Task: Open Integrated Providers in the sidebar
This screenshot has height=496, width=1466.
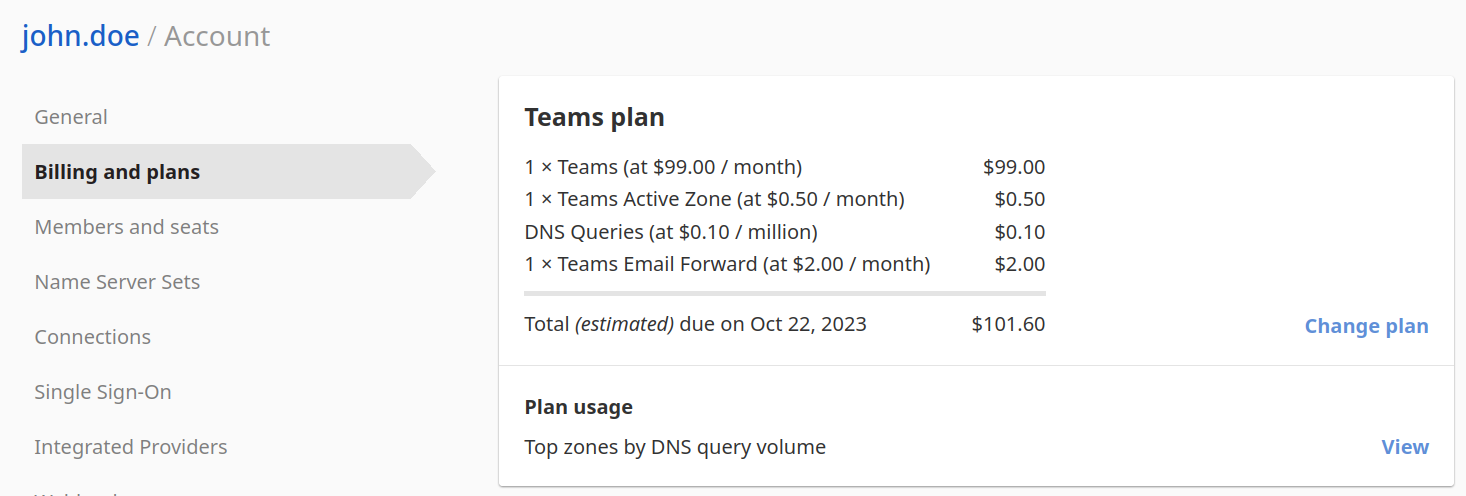Action: click(131, 447)
